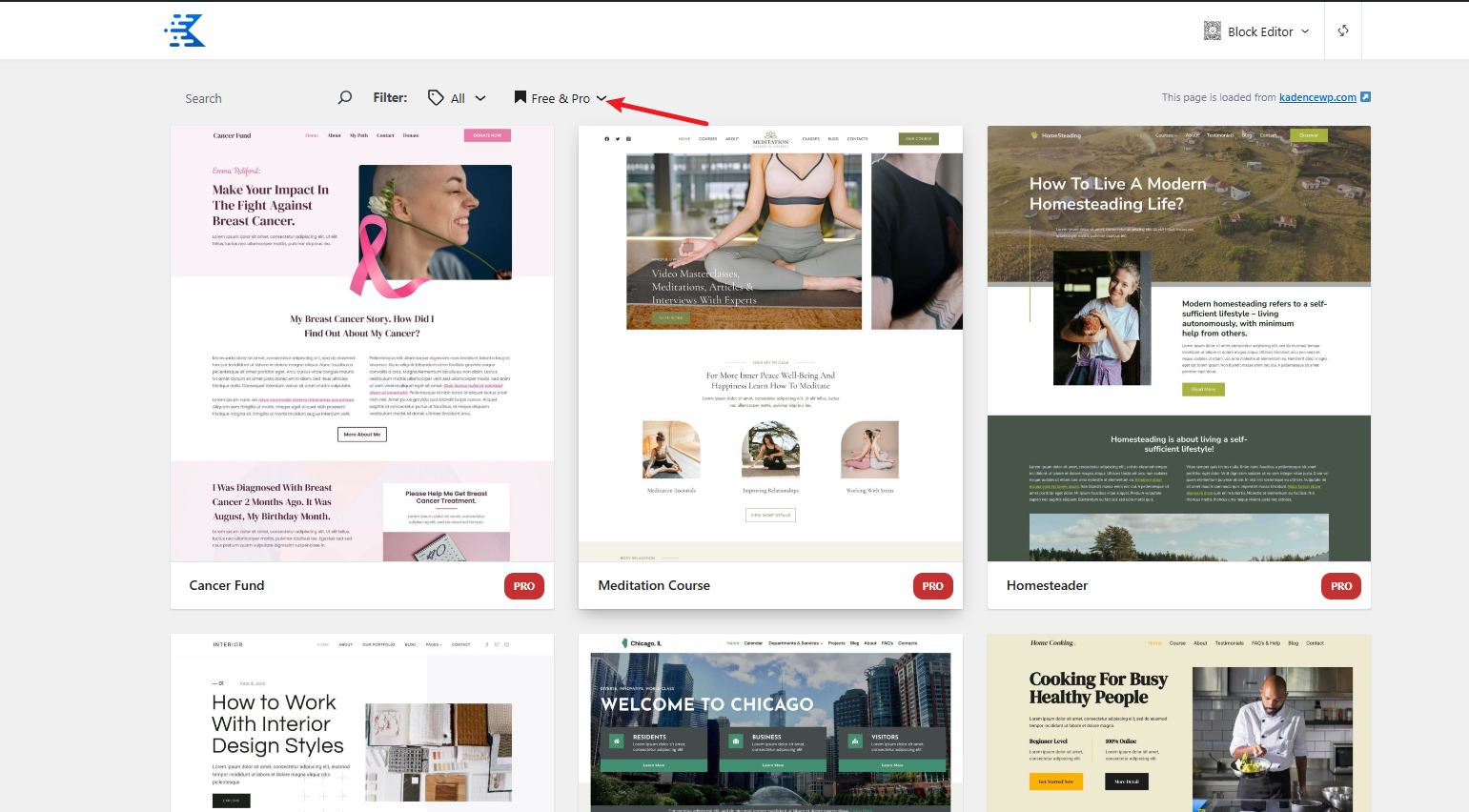This screenshot has width=1469, height=812.
Task: Click the sync refresh icon
Action: (x=1343, y=30)
